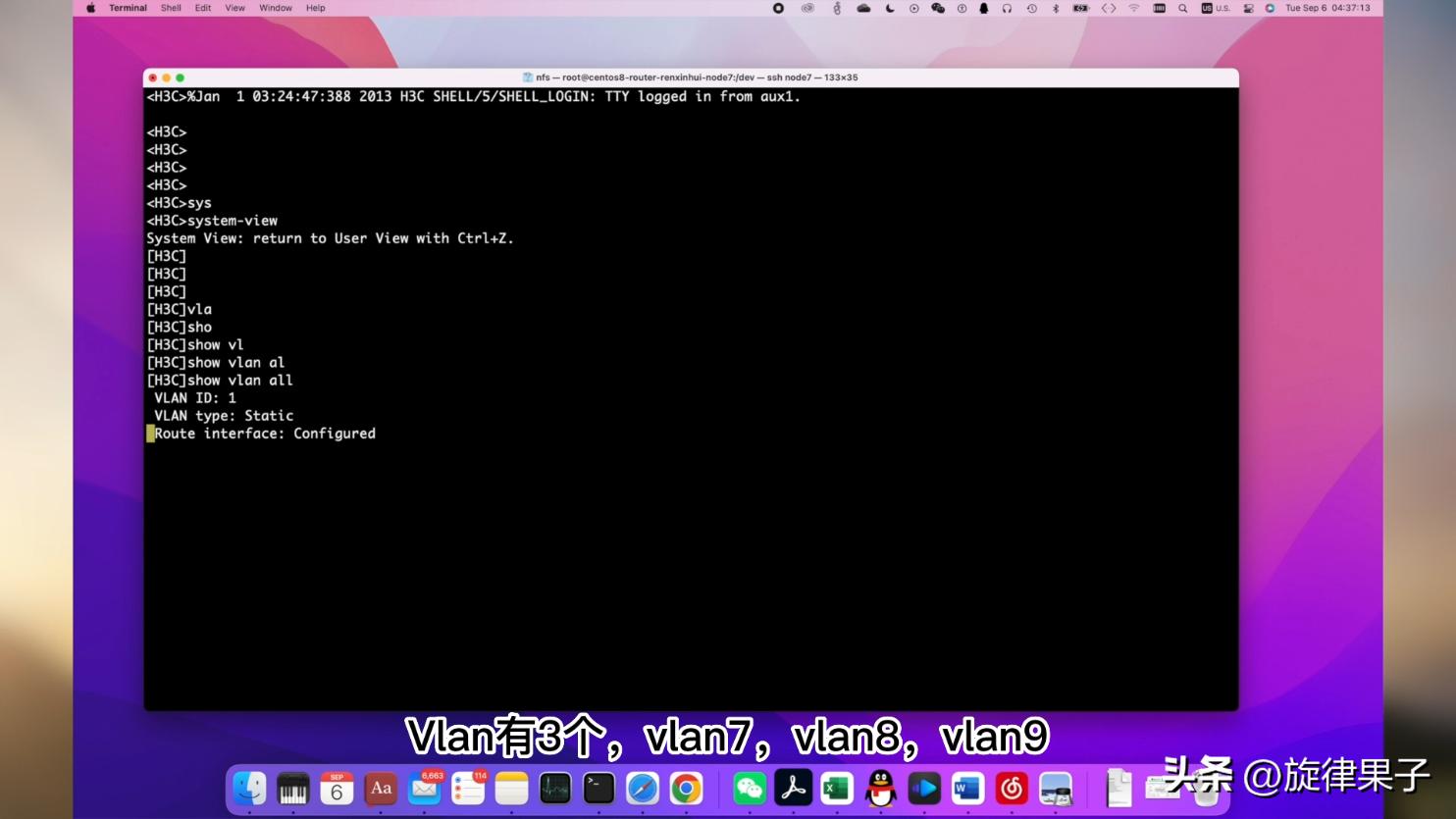Viewport: 1456px width, 819px height.
Task: Click the screen recording stop icon in menu bar
Action: [x=778, y=8]
